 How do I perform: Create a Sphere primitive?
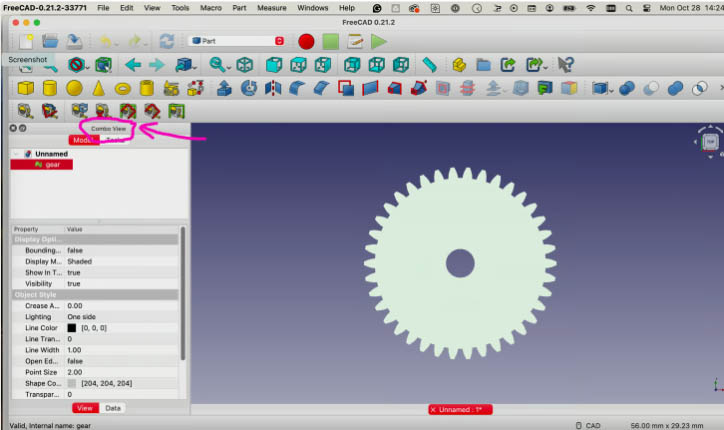pos(74,88)
